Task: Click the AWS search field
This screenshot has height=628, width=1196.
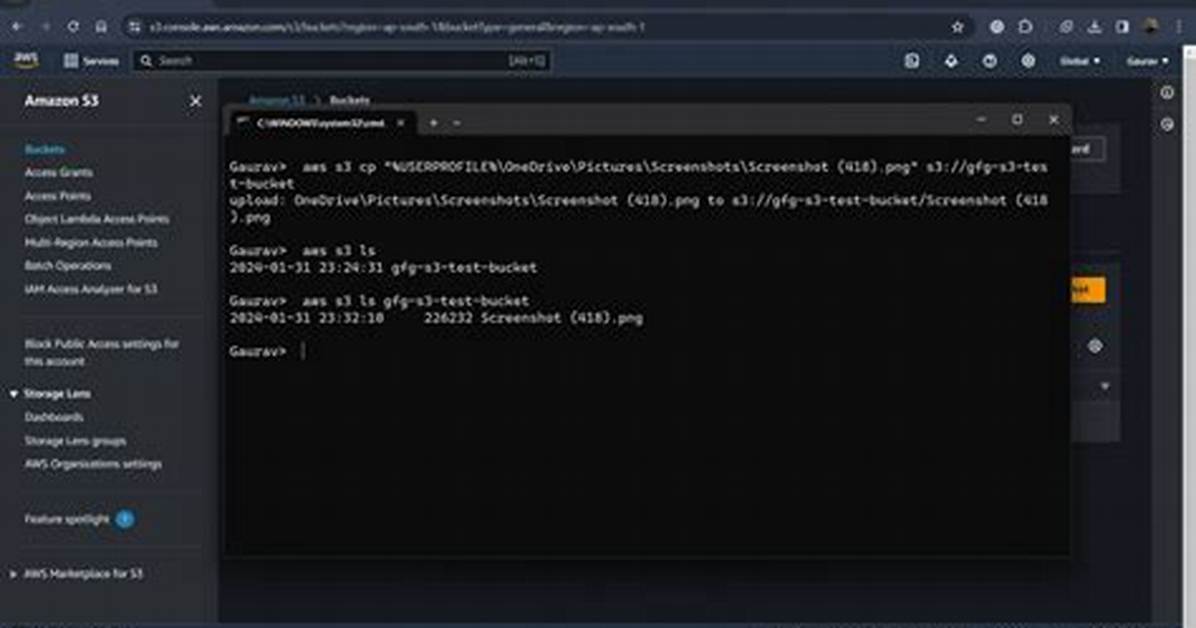Action: pyautogui.click(x=342, y=61)
